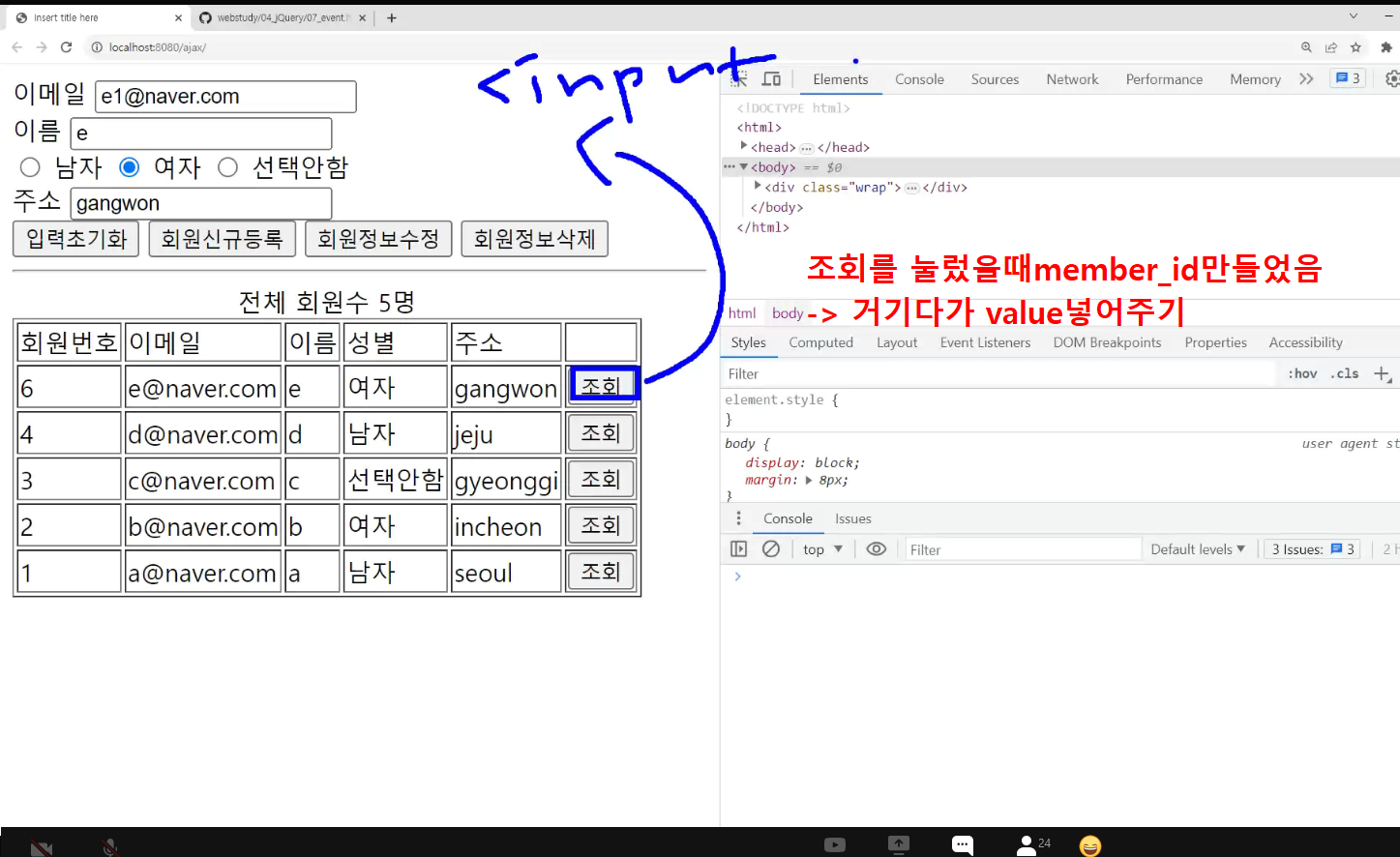Image resolution: width=1400 pixels, height=857 pixels.
Task: Click the new style rule plus icon
Action: 1383,373
